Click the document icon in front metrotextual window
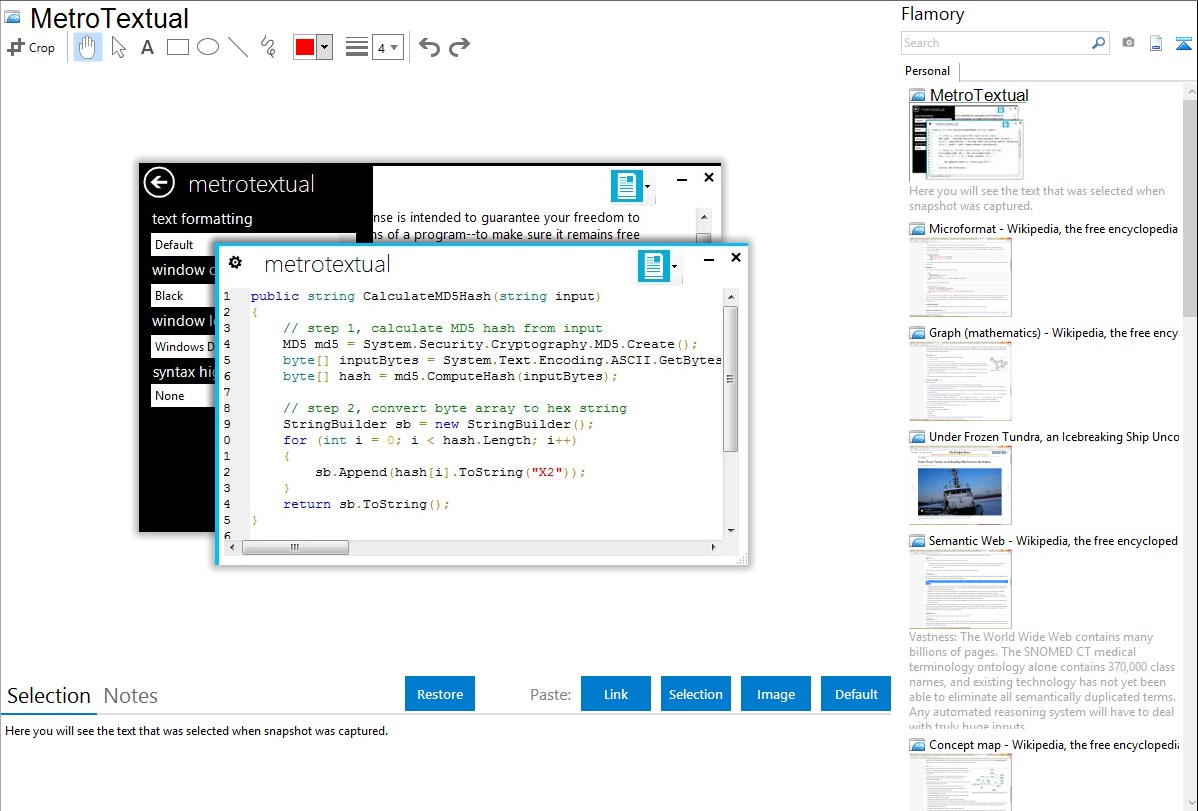The width and height of the screenshot is (1198, 811). (653, 266)
